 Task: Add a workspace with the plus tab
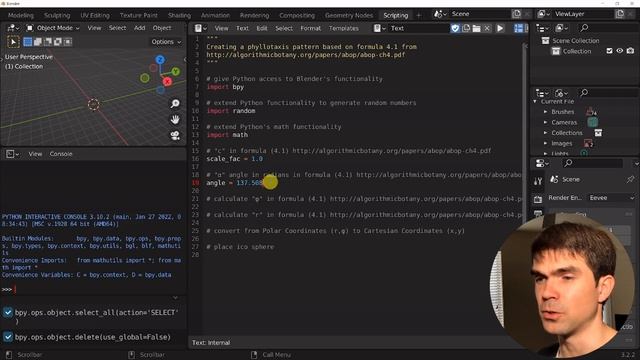point(418,15)
